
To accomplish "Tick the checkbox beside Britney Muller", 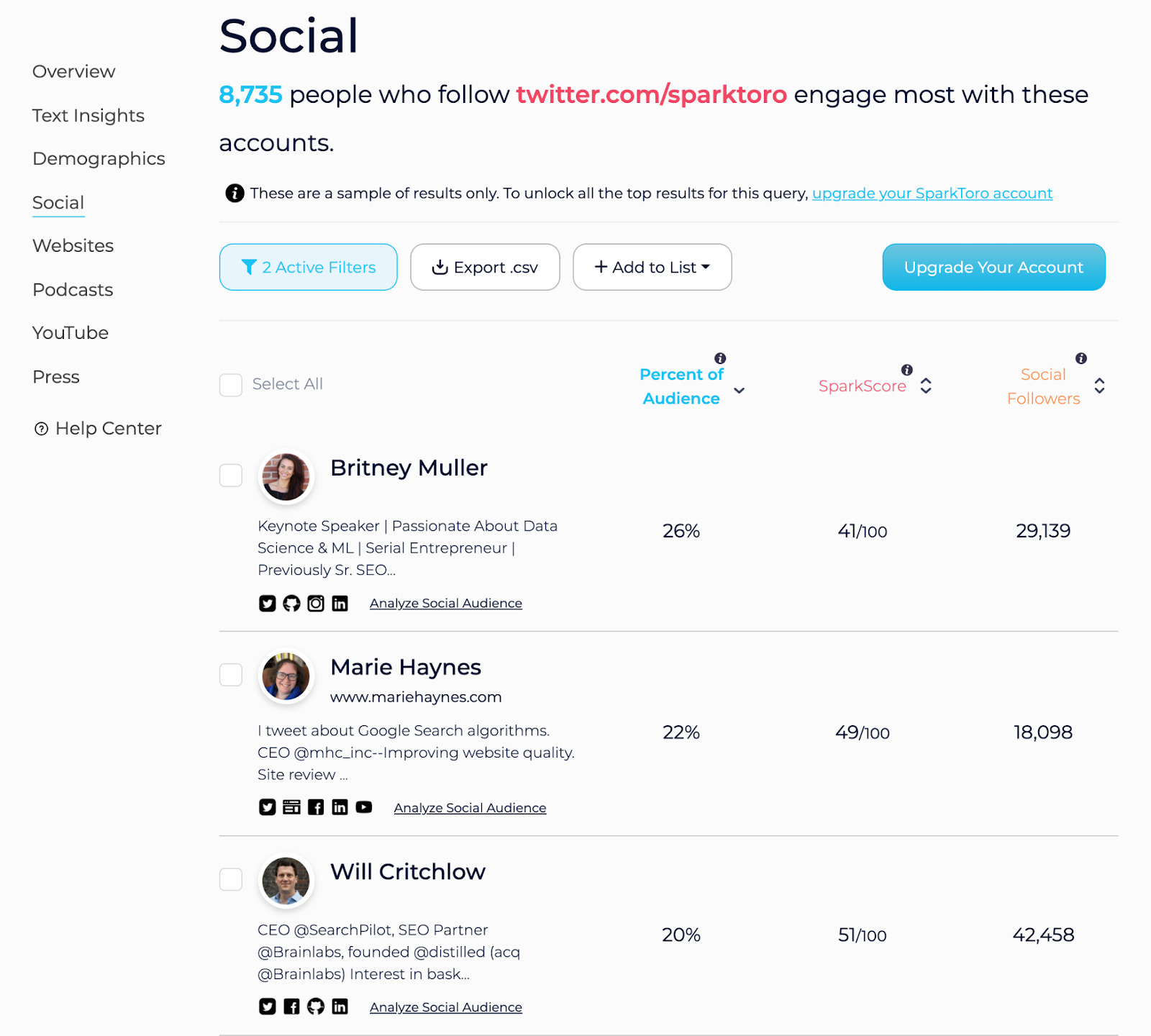I will [x=231, y=476].
